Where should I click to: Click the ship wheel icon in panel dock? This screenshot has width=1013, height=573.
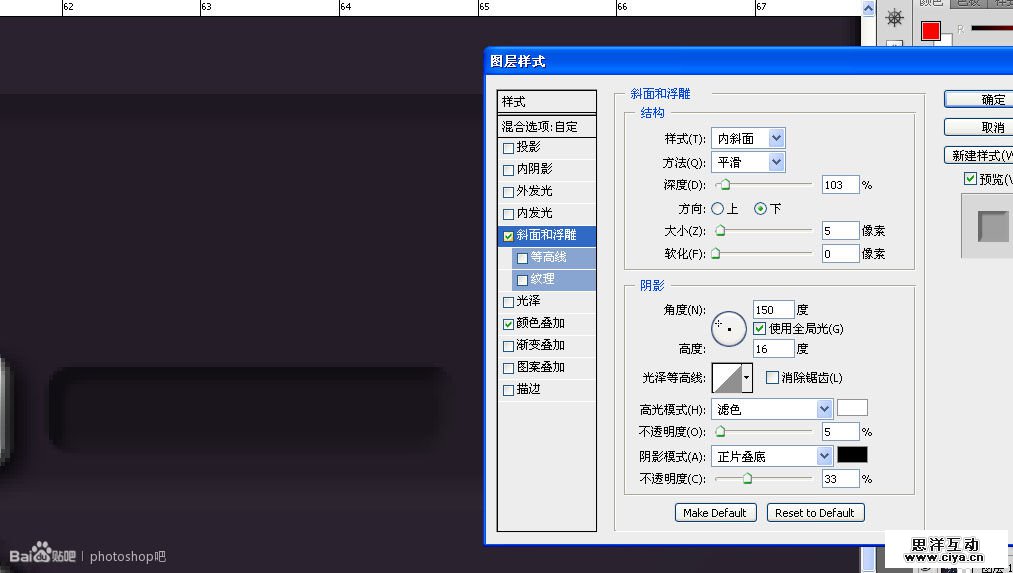[895, 17]
